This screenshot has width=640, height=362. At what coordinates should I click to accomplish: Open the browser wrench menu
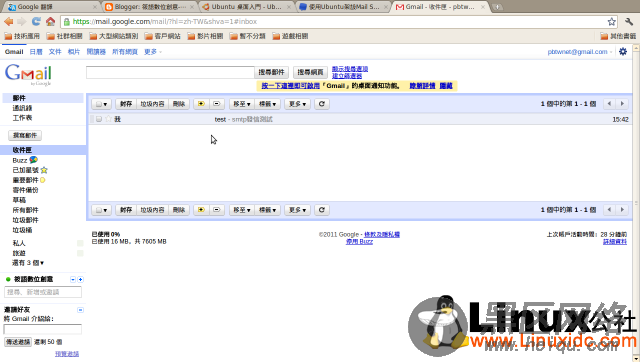tap(629, 22)
